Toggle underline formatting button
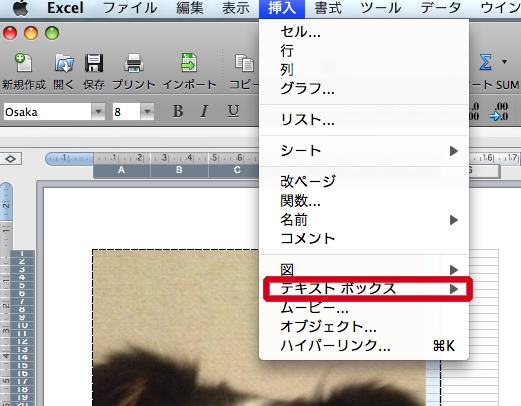Viewport: 521px width, 406px height. pyautogui.click(x=233, y=111)
